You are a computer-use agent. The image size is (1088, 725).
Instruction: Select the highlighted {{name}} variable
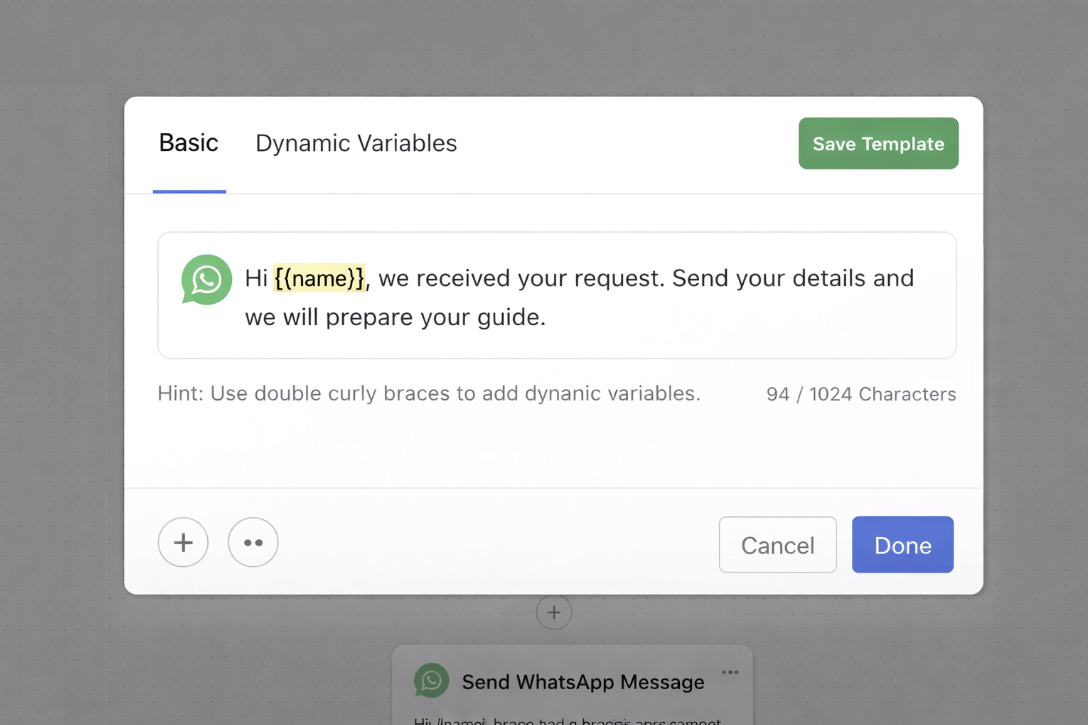[x=320, y=278]
